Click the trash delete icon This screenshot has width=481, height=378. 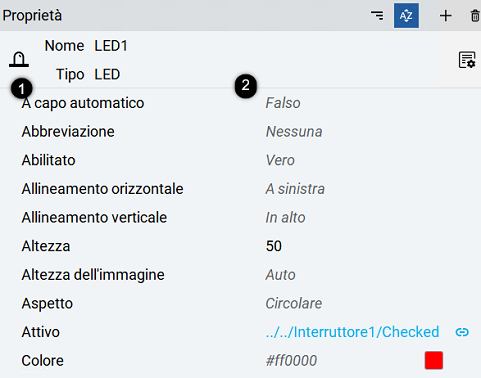tap(475, 16)
